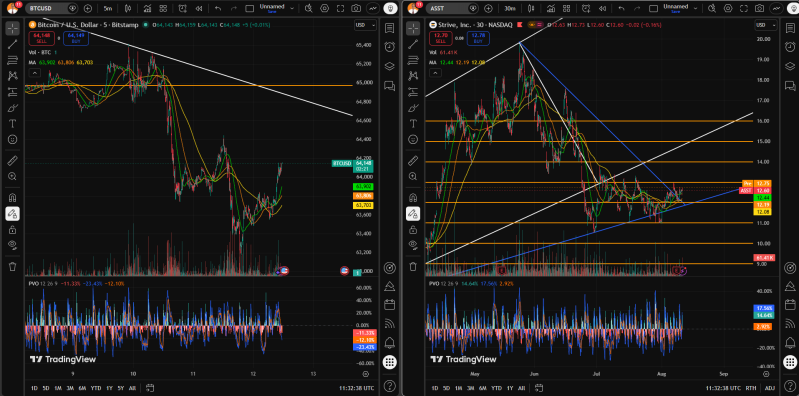Open the USD currency dropdown on BTCUSD chart

[x=365, y=25]
